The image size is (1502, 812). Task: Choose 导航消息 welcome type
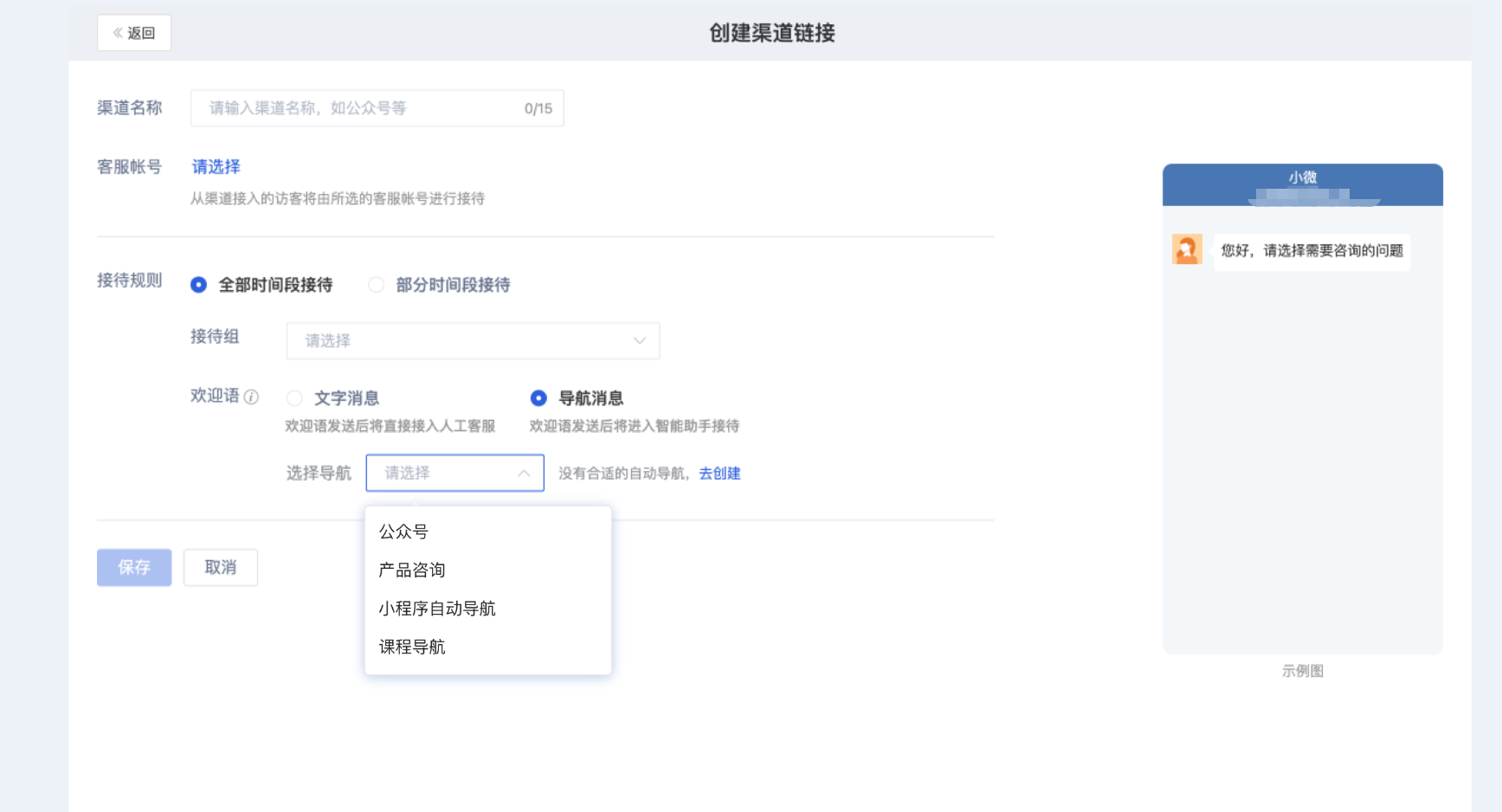pos(577,398)
